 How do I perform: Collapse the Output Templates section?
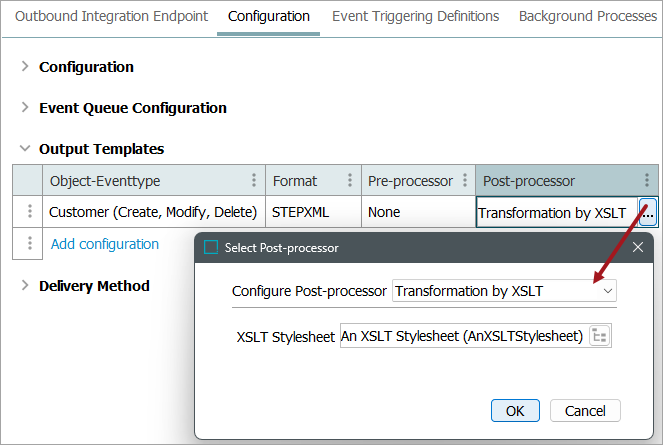pyautogui.click(x=25, y=149)
